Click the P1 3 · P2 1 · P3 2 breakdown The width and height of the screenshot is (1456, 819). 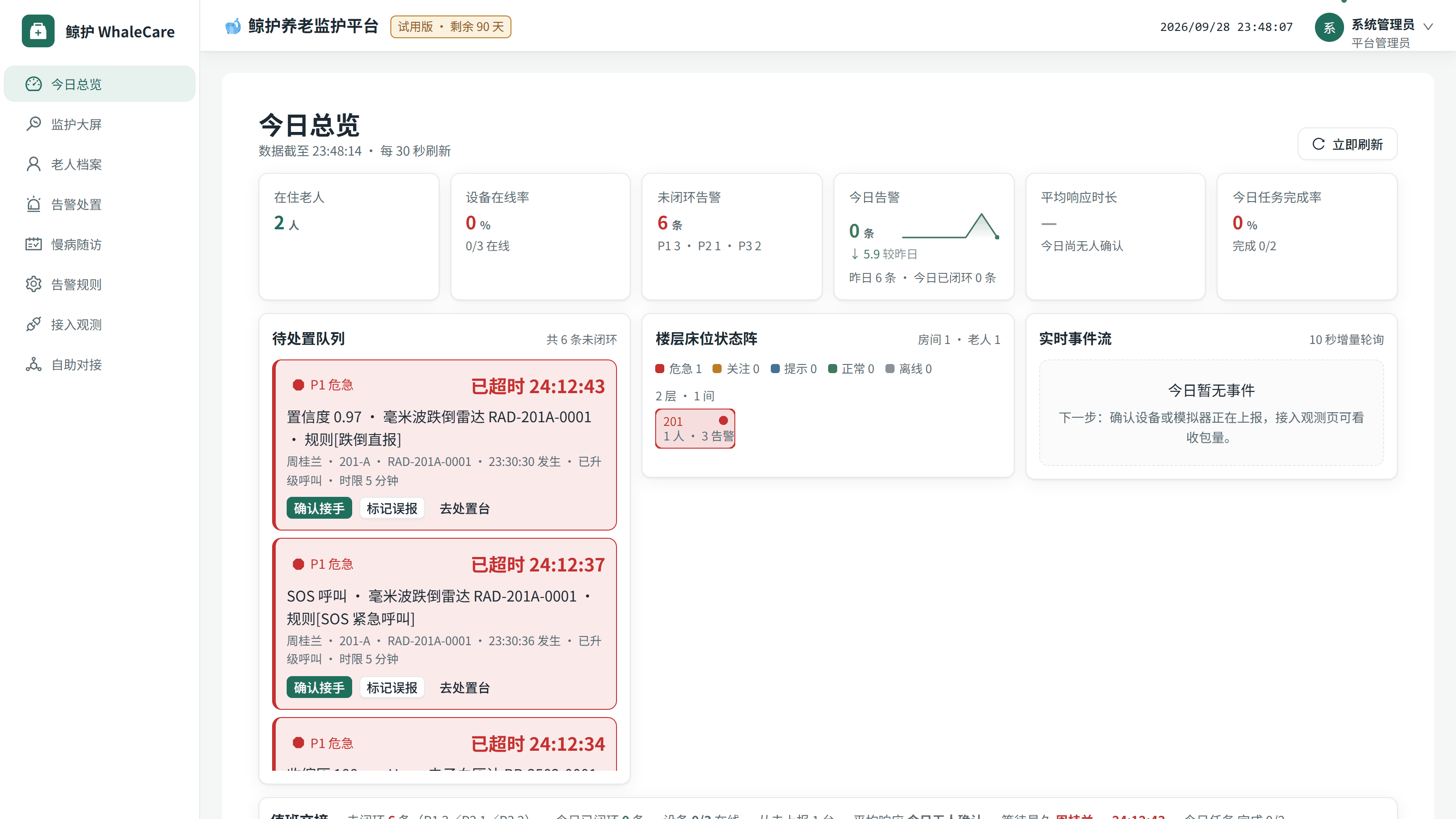pyautogui.click(x=709, y=246)
